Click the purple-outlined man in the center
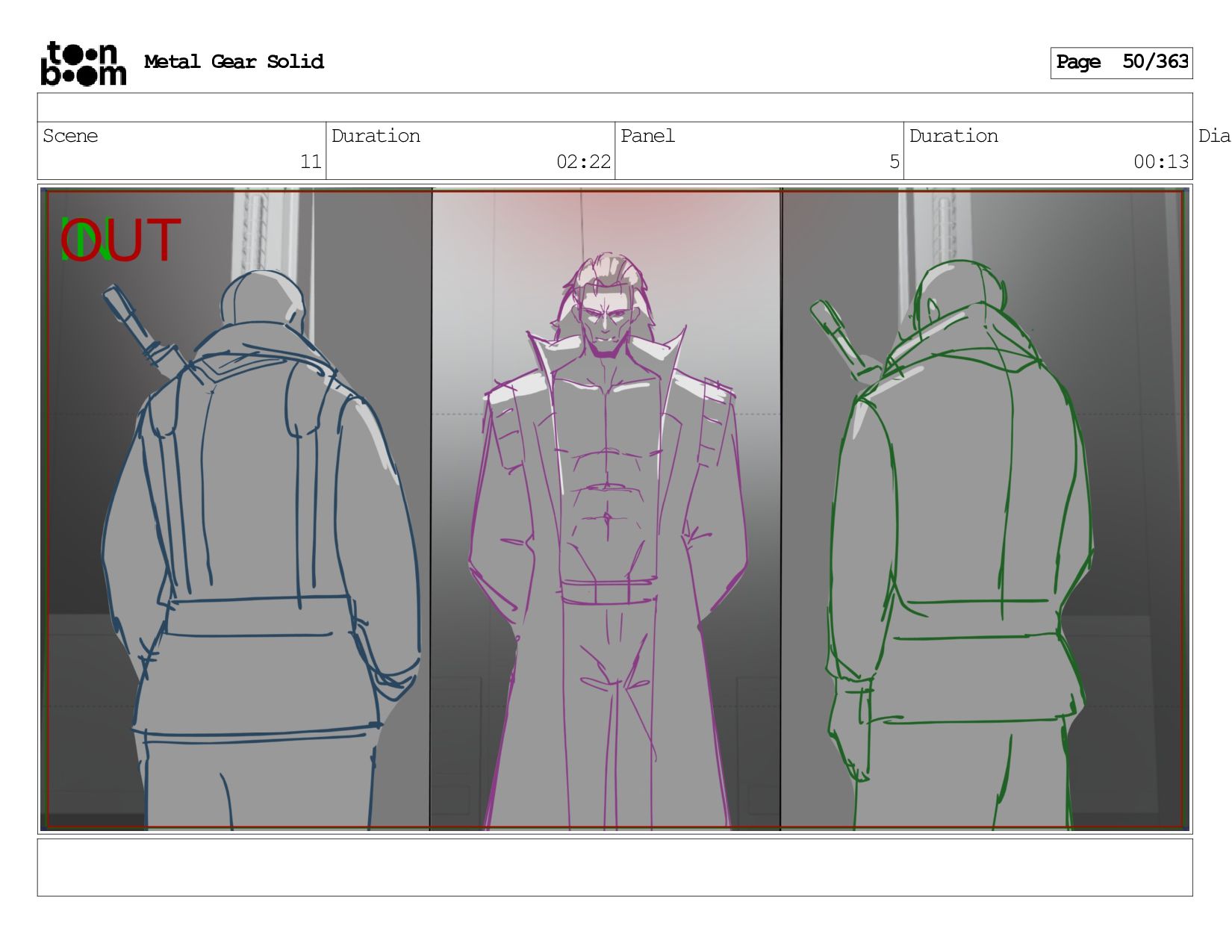 608,543
